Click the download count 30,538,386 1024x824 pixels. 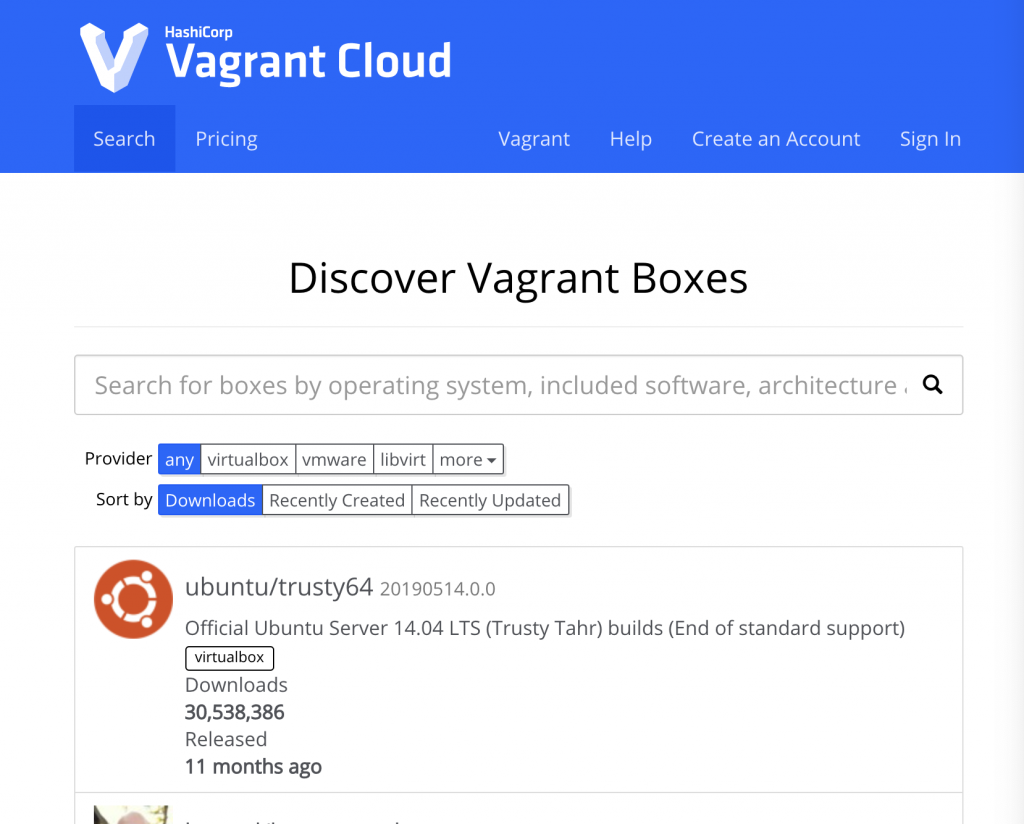point(234,712)
